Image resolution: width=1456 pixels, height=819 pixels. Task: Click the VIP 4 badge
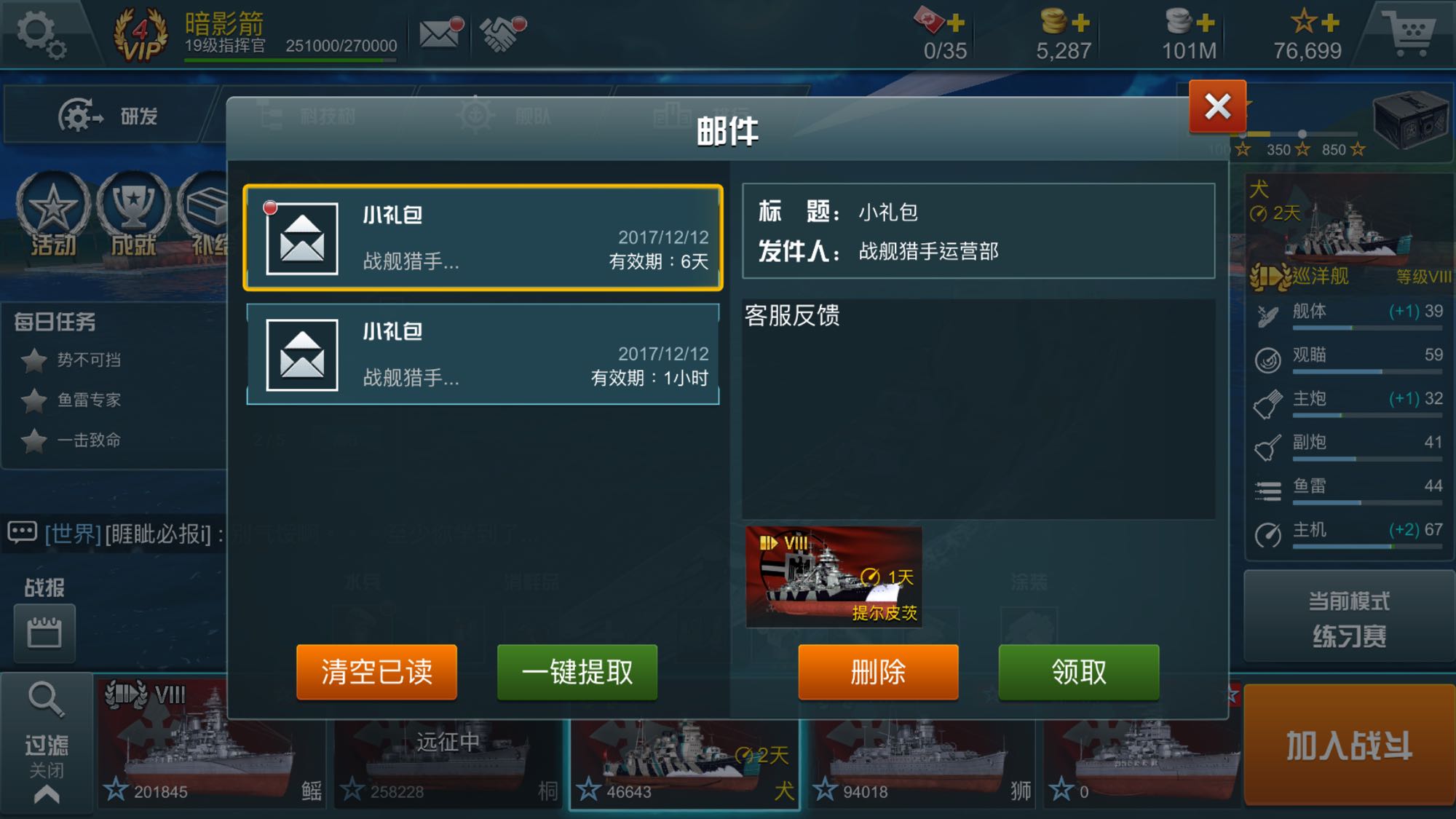[x=141, y=34]
